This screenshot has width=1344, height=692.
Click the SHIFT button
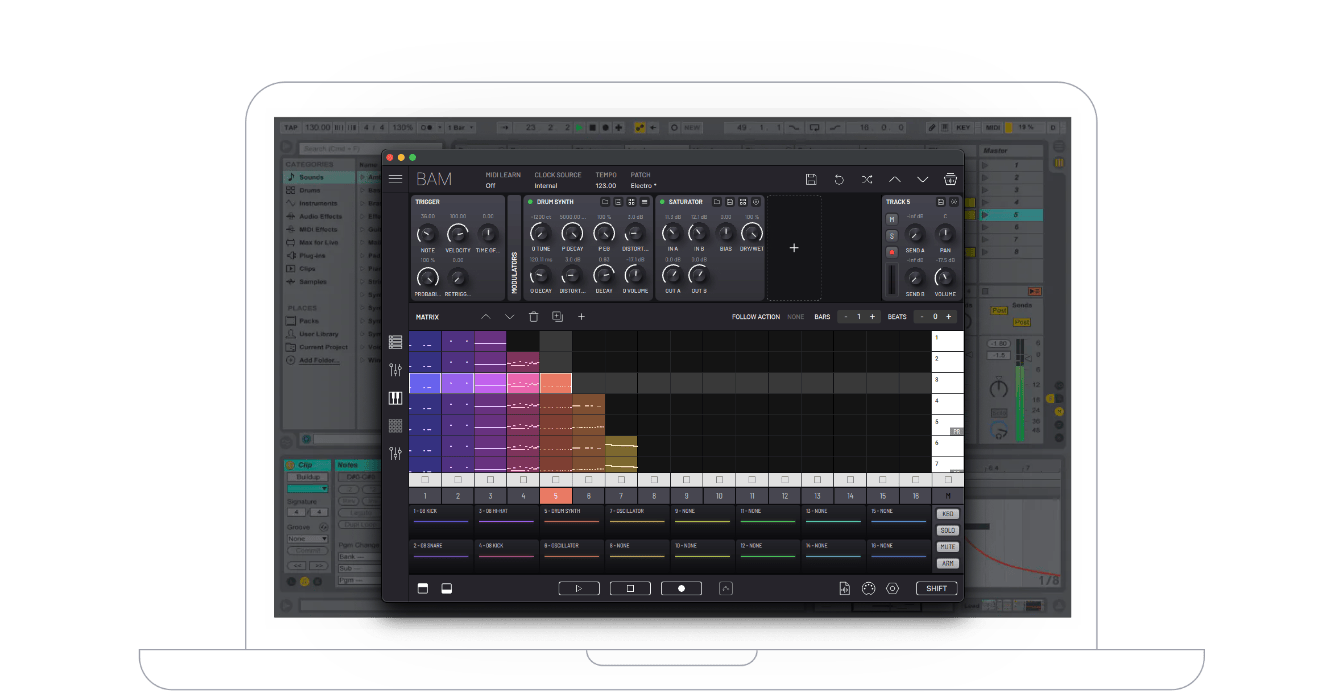(936, 589)
